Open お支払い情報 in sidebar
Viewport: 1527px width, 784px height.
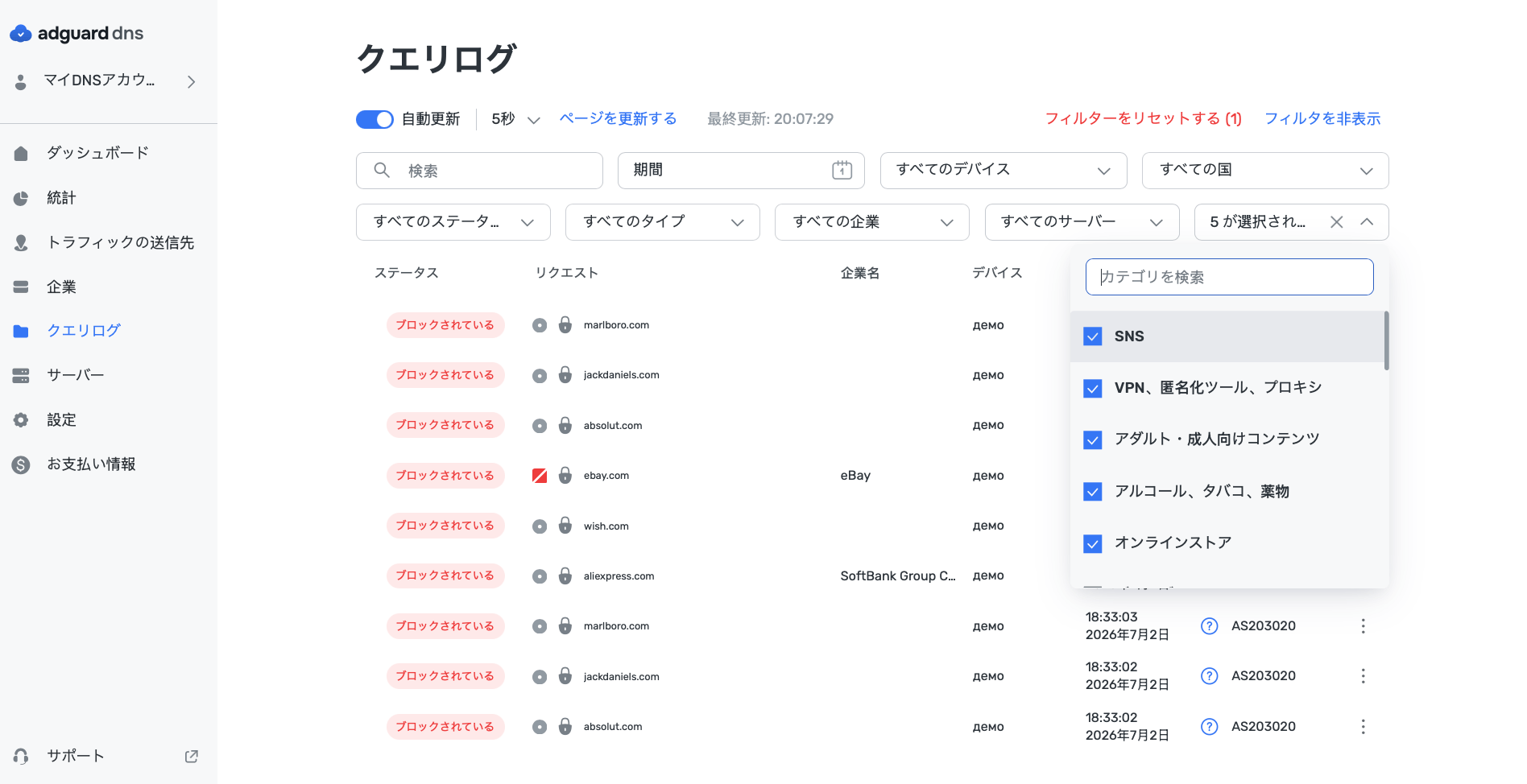(x=91, y=464)
